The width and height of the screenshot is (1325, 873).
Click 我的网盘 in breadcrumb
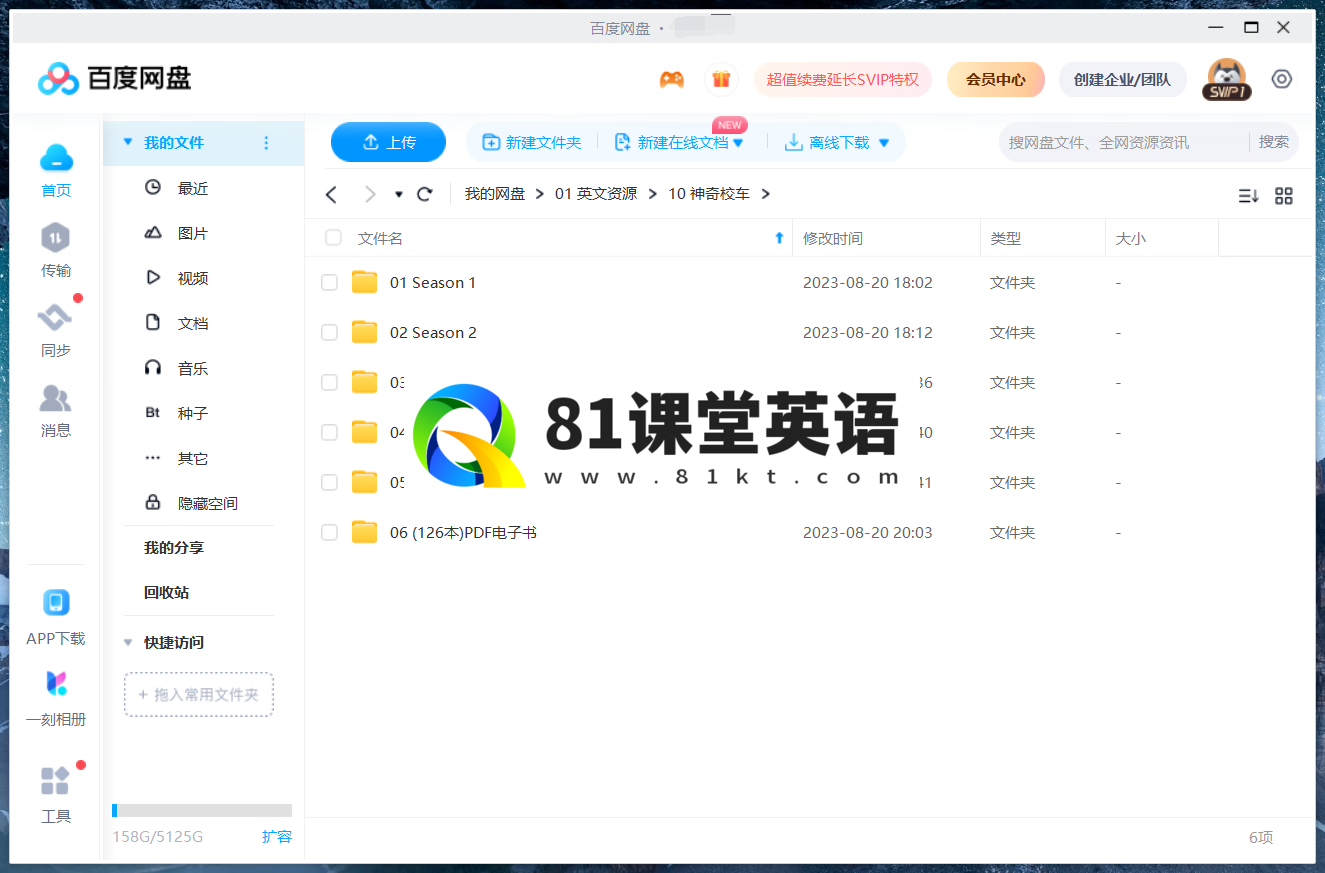495,194
